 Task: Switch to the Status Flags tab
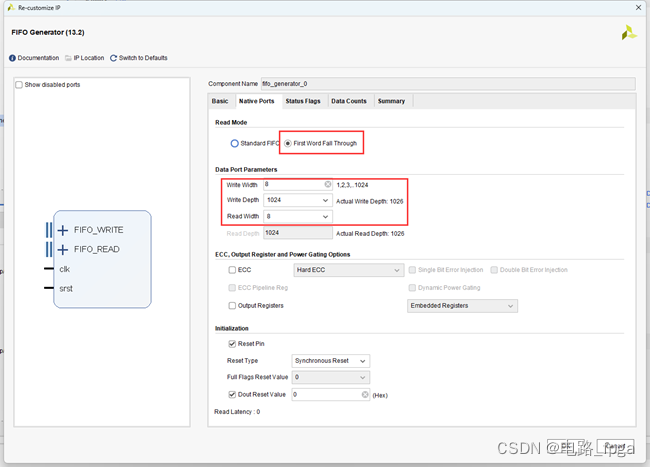coord(303,101)
